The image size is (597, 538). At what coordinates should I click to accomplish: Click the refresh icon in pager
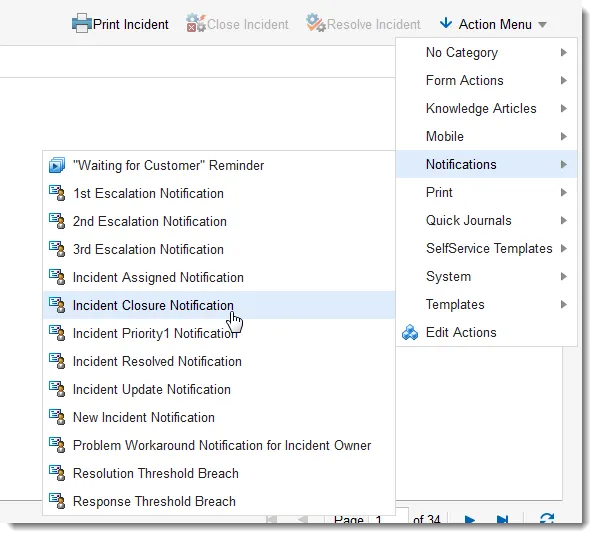[547, 519]
